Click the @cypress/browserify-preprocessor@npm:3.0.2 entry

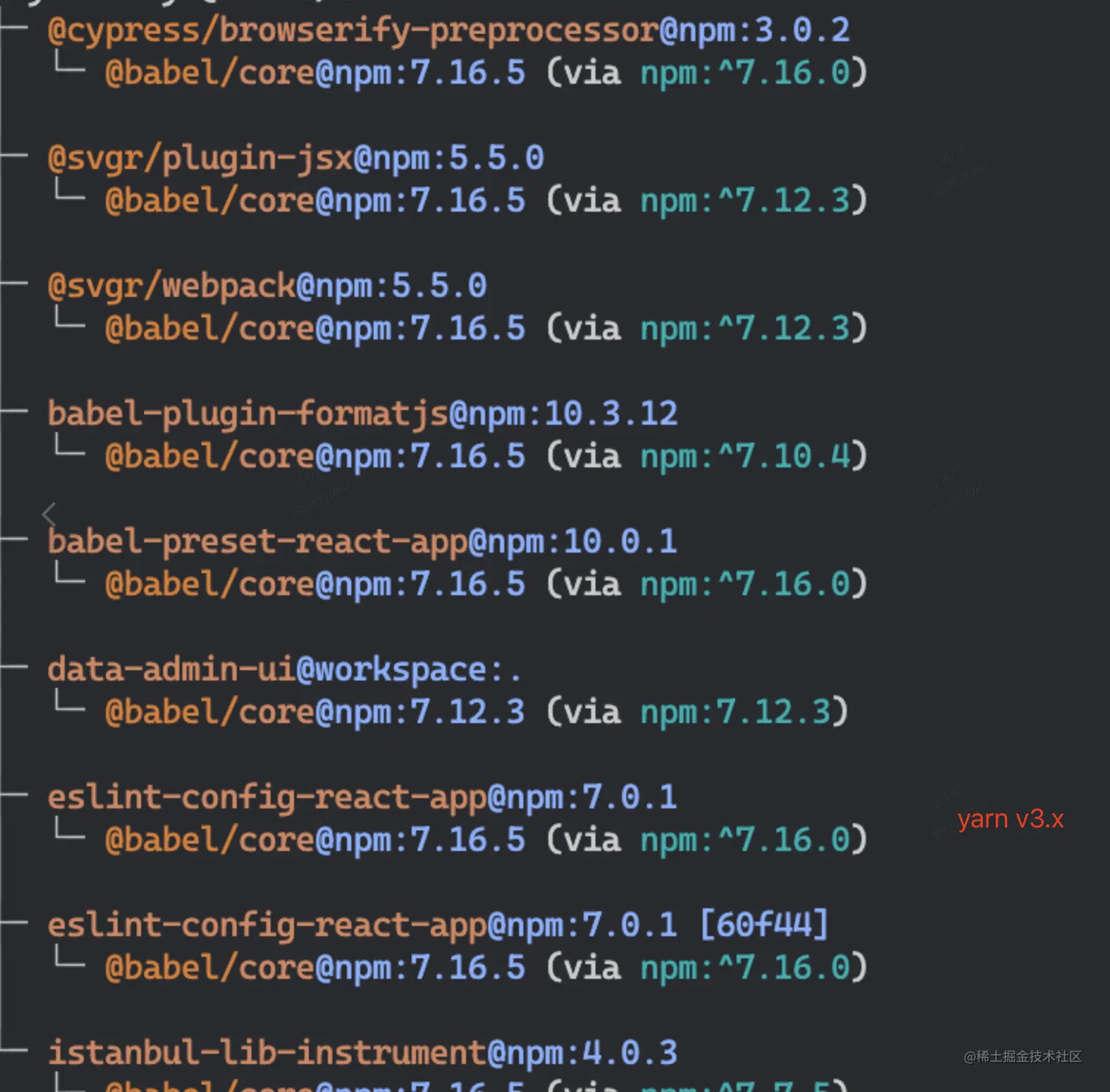[448, 31]
